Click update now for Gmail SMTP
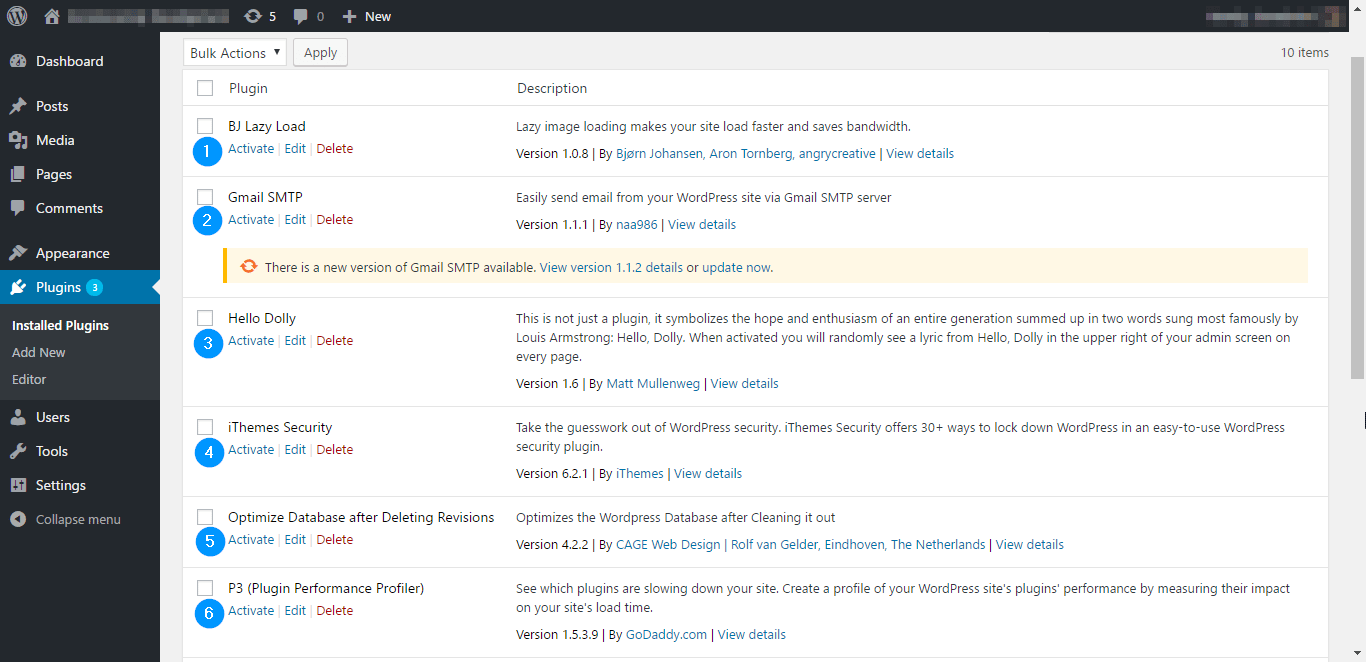 737,267
